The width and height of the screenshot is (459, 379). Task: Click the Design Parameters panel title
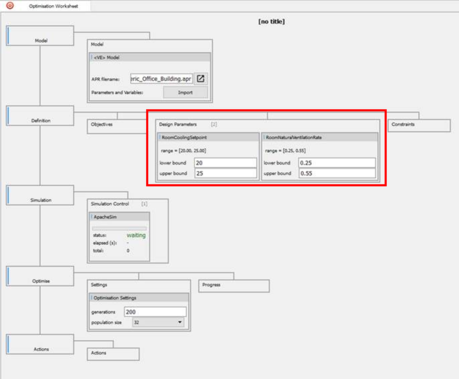178,124
